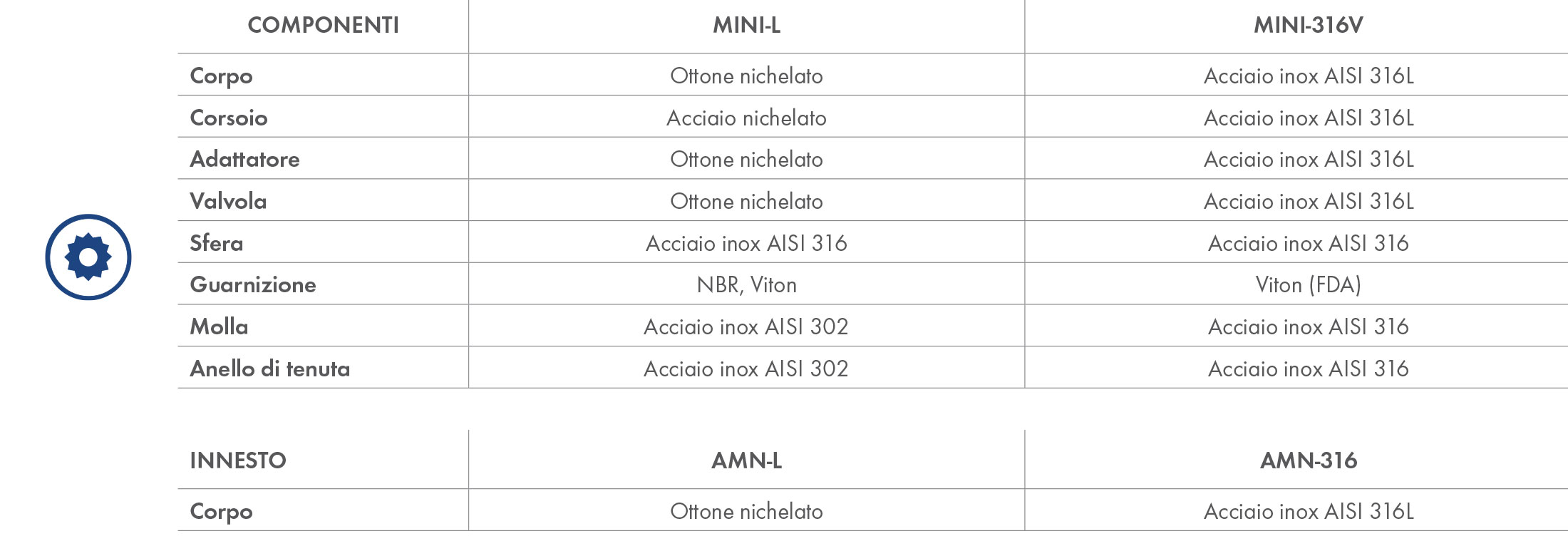Screen dimensions: 1568x556
Task: Select the Viton (FDA) cell
Action: tap(1309, 285)
